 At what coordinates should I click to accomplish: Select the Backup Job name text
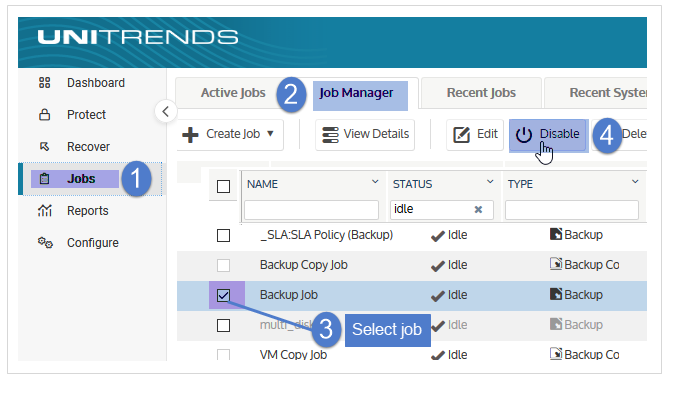(289, 295)
